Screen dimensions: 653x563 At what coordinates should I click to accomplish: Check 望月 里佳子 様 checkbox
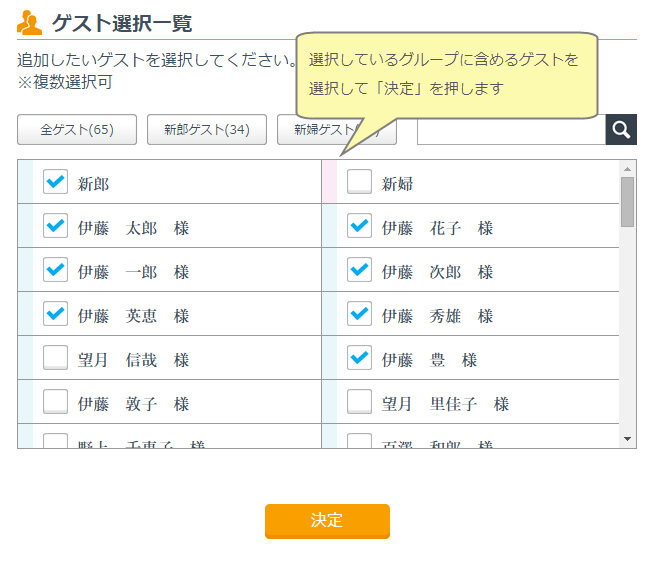pyautogui.click(x=359, y=403)
